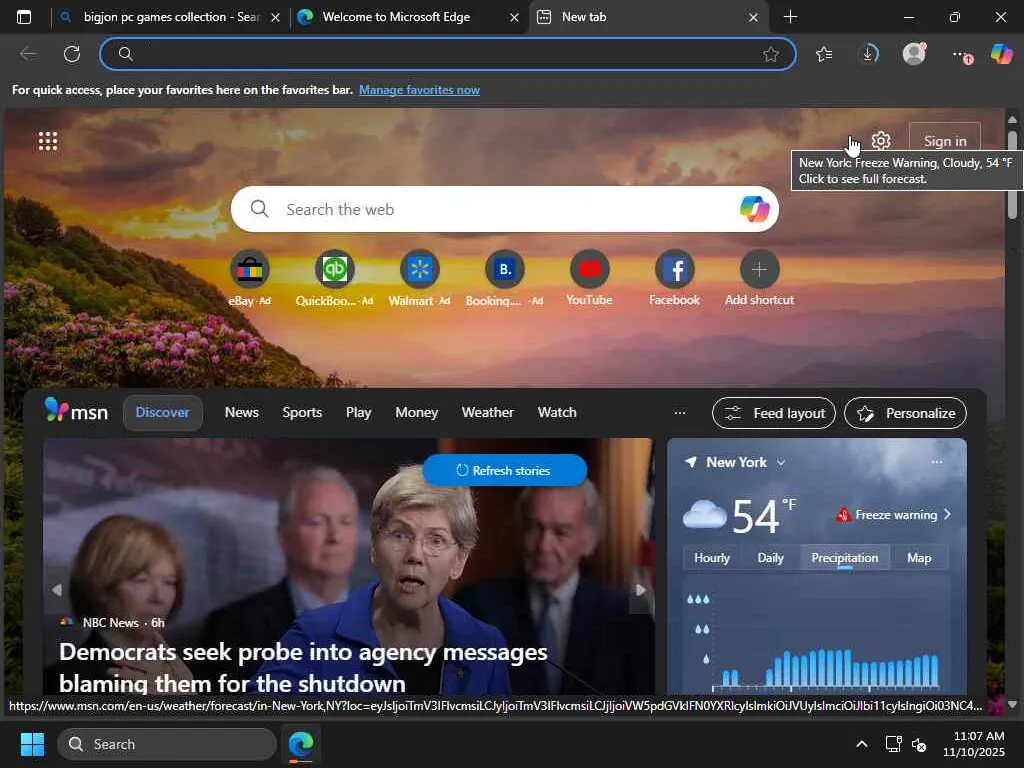Show hidden icons in system tray
The width and height of the screenshot is (1024, 768).
[x=861, y=744]
